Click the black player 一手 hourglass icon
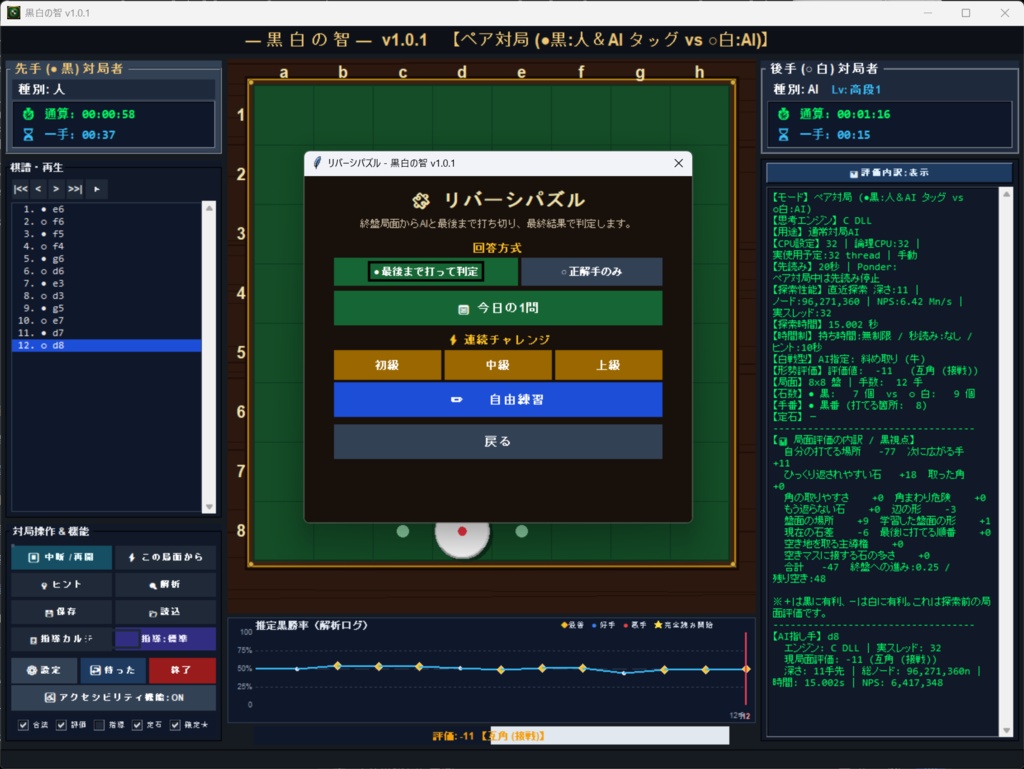This screenshot has height=769, width=1024. pyautogui.click(x=28, y=135)
